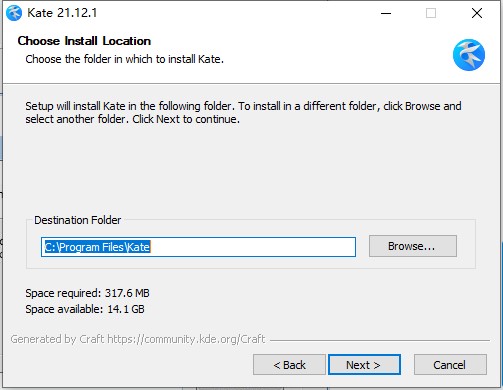Minimize the Kate installer window
Viewport: 503px width, 390px height.
[386, 13]
